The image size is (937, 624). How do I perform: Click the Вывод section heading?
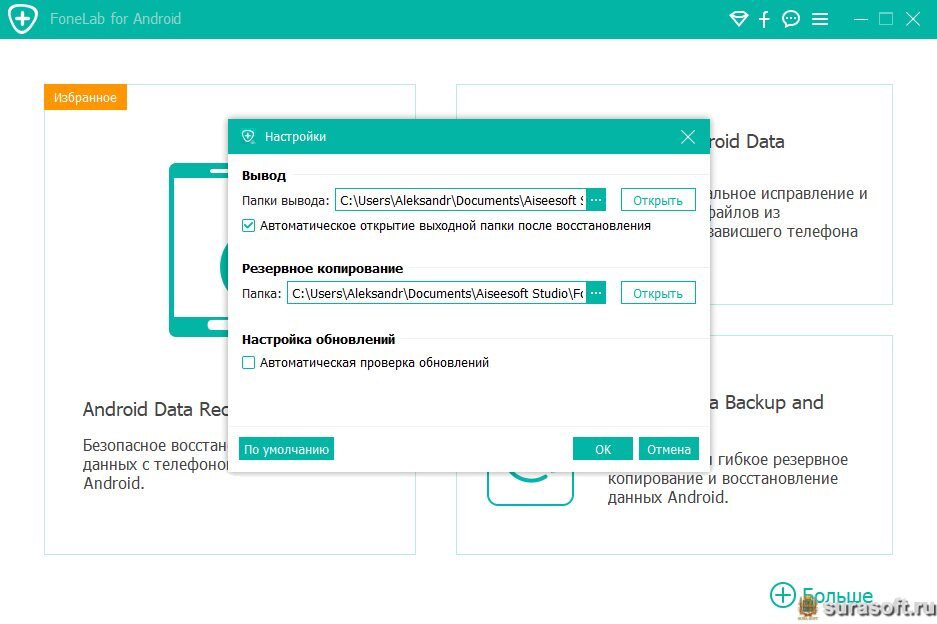point(264,176)
